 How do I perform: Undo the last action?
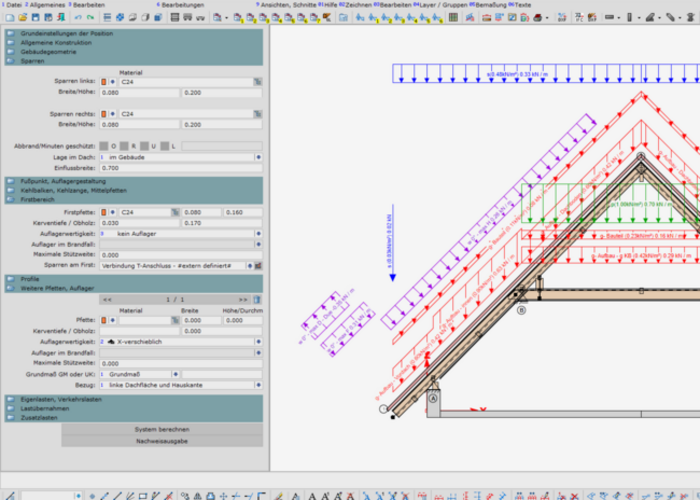(78, 17)
